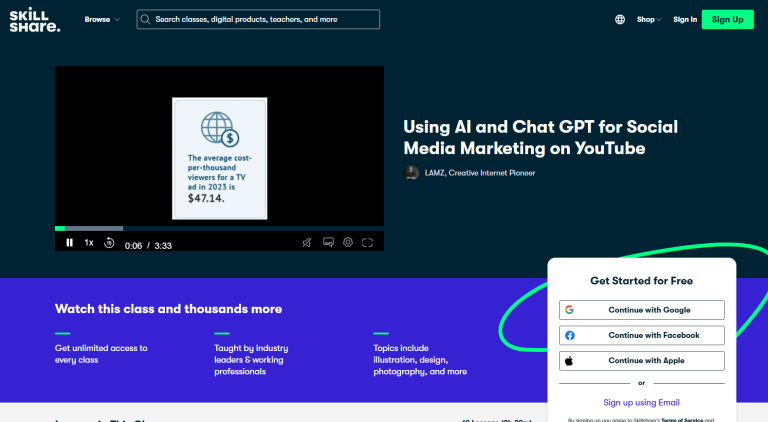Viewport: 768px width, 422px height.
Task: Click 'Topics include illustration, design' text
Action: [420, 360]
